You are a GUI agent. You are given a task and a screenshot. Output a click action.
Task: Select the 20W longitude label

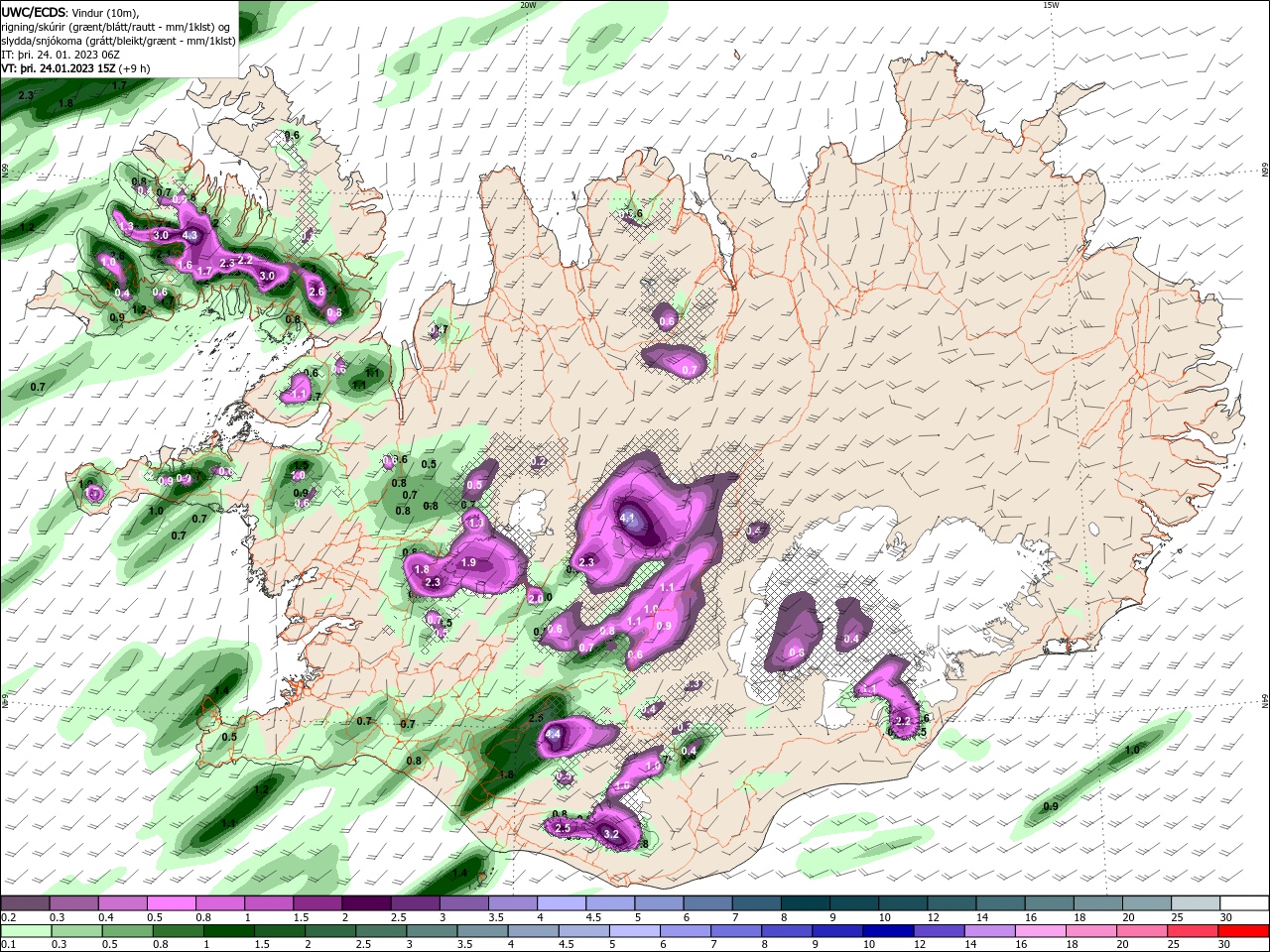[x=528, y=5]
